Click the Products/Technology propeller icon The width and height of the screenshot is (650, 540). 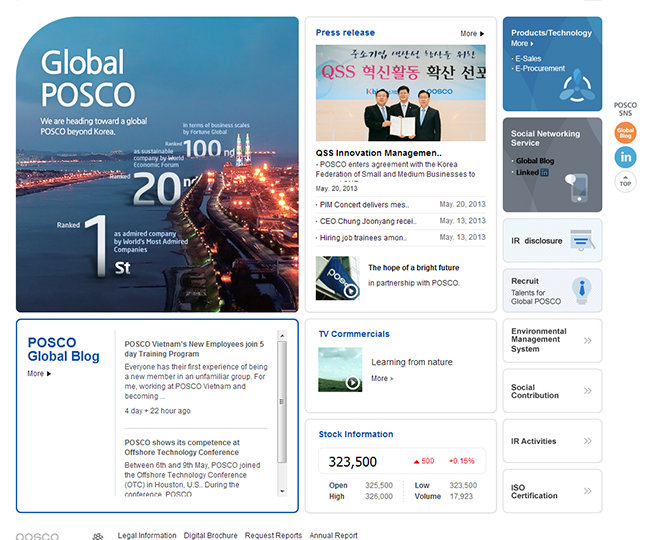pos(577,86)
